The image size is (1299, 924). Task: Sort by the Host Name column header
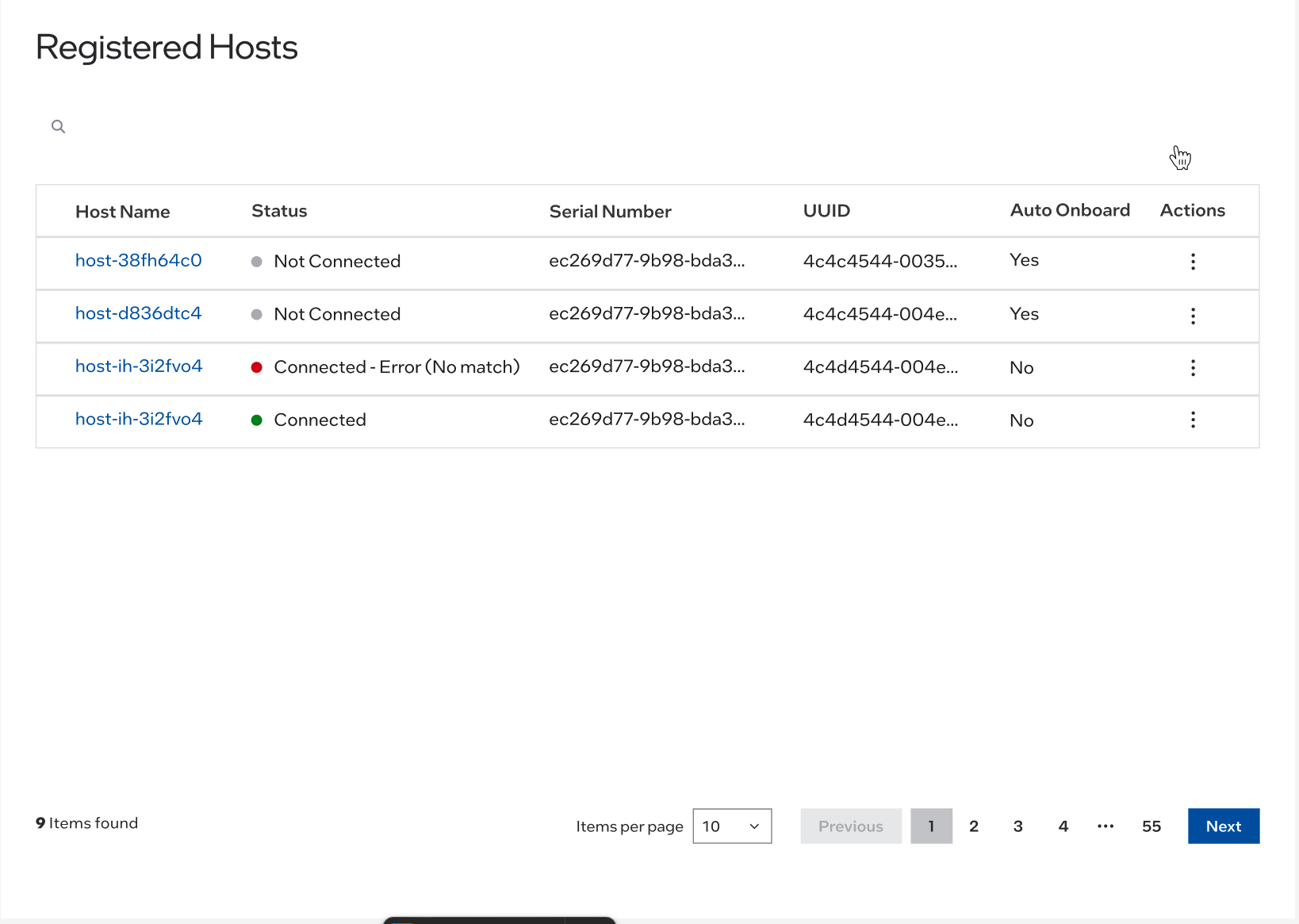click(122, 211)
